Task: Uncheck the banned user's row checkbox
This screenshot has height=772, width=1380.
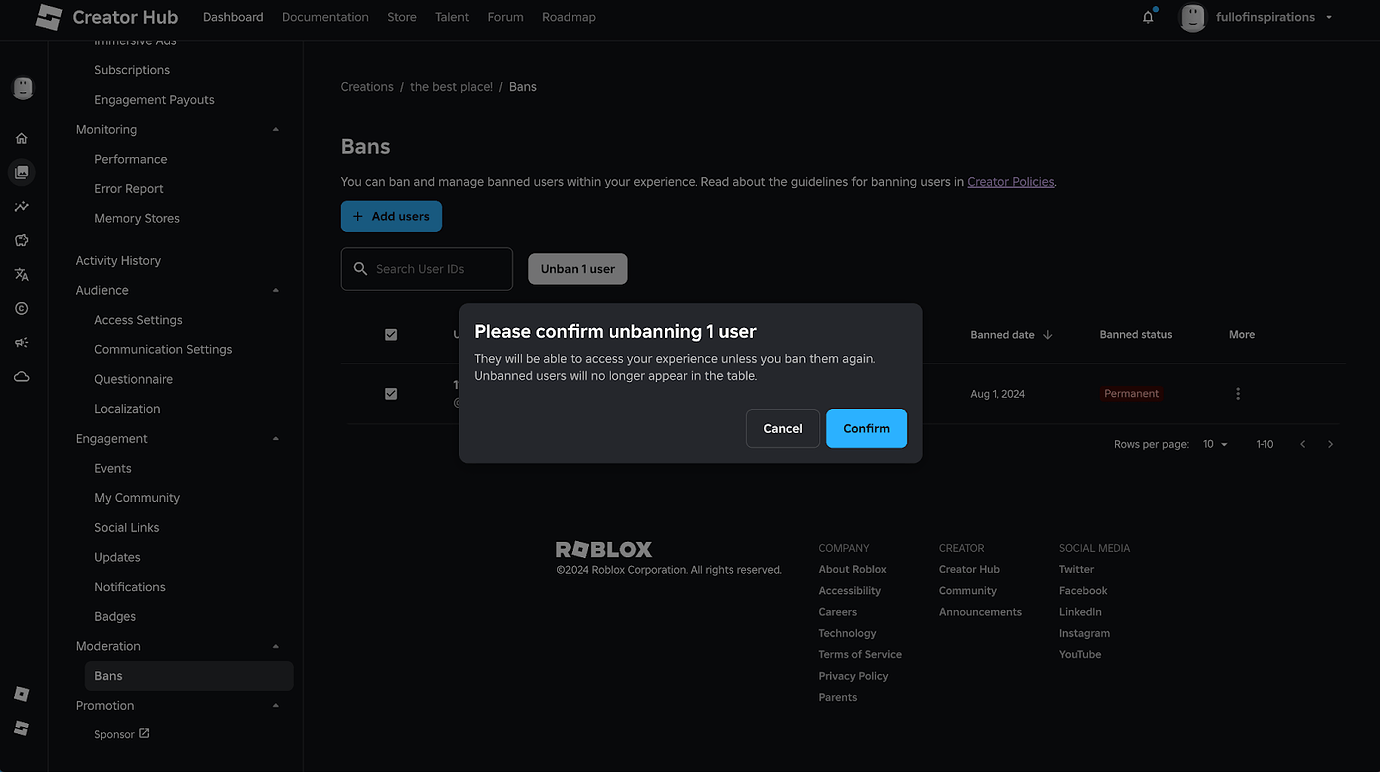Action: click(391, 393)
